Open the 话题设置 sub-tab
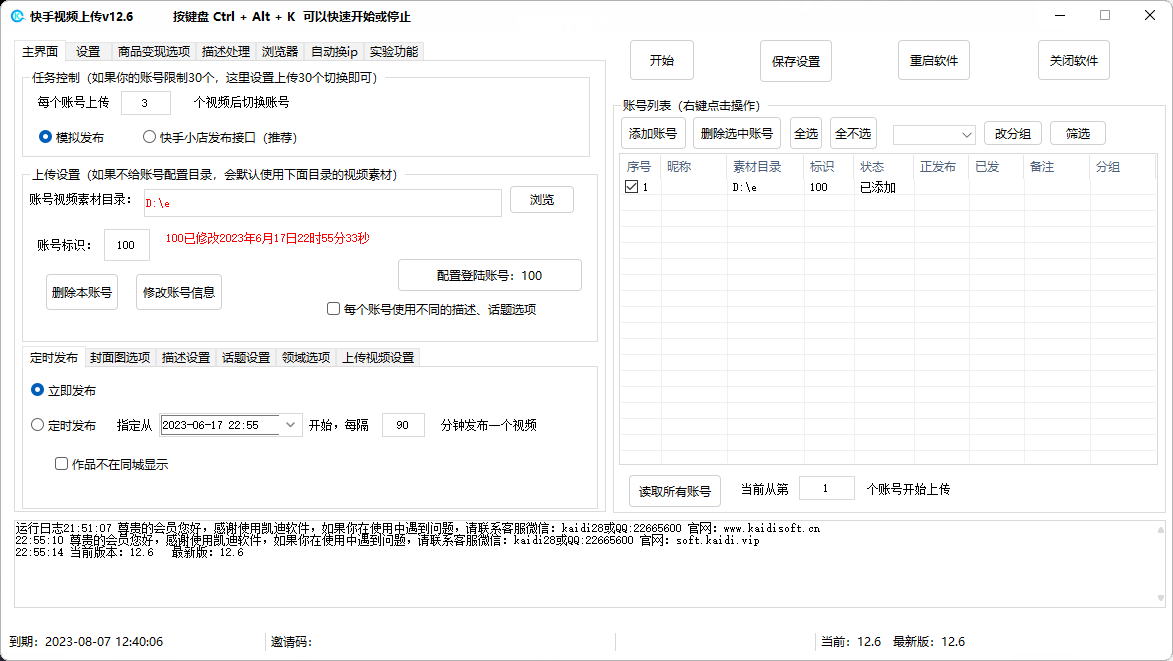 [245, 357]
